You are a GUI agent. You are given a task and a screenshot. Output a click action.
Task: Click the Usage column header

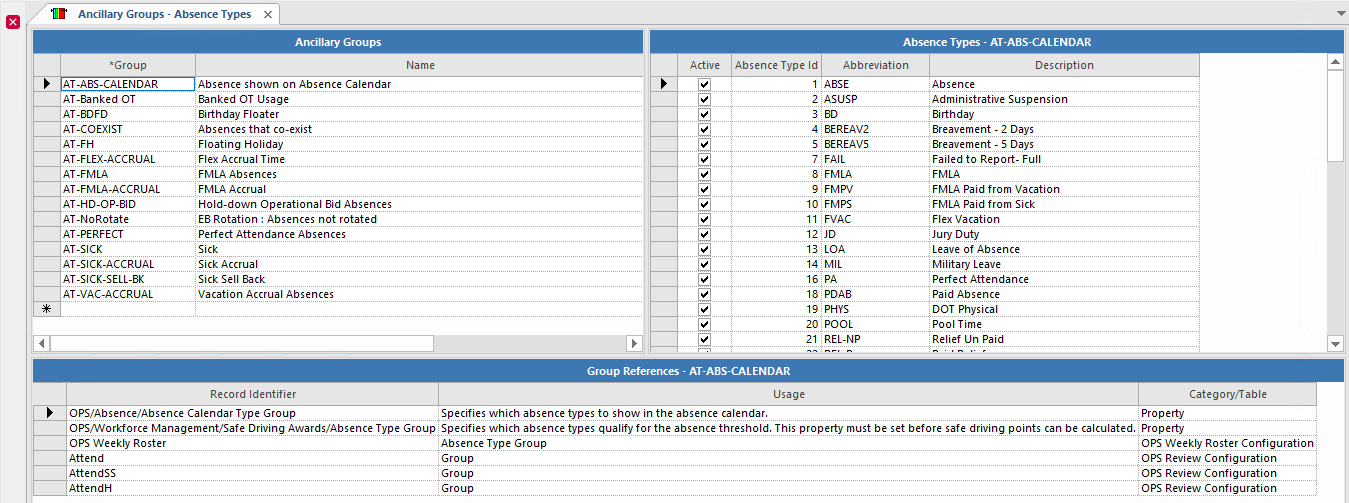[789, 394]
